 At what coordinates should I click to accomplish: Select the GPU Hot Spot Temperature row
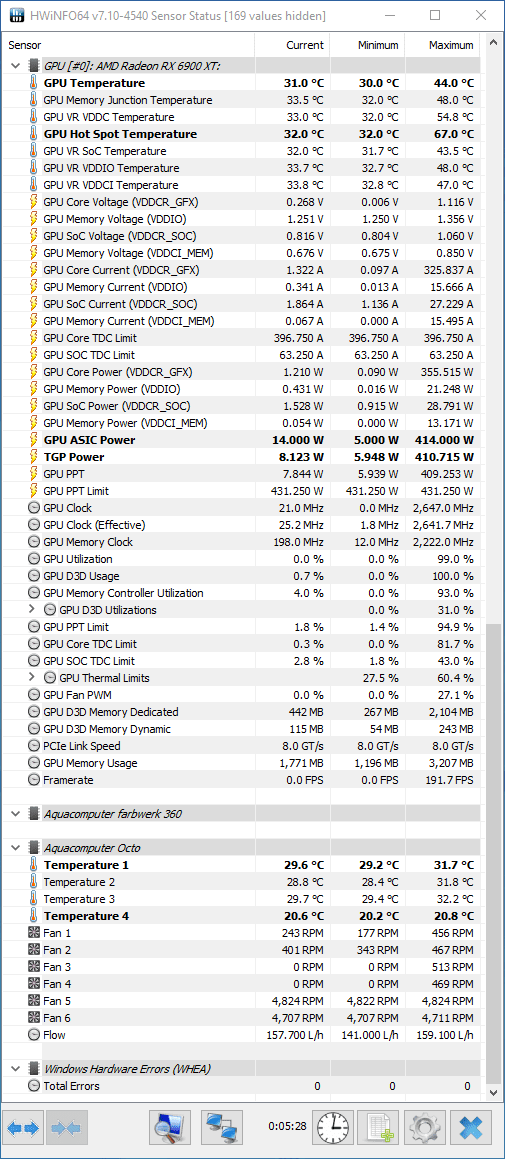(241, 134)
